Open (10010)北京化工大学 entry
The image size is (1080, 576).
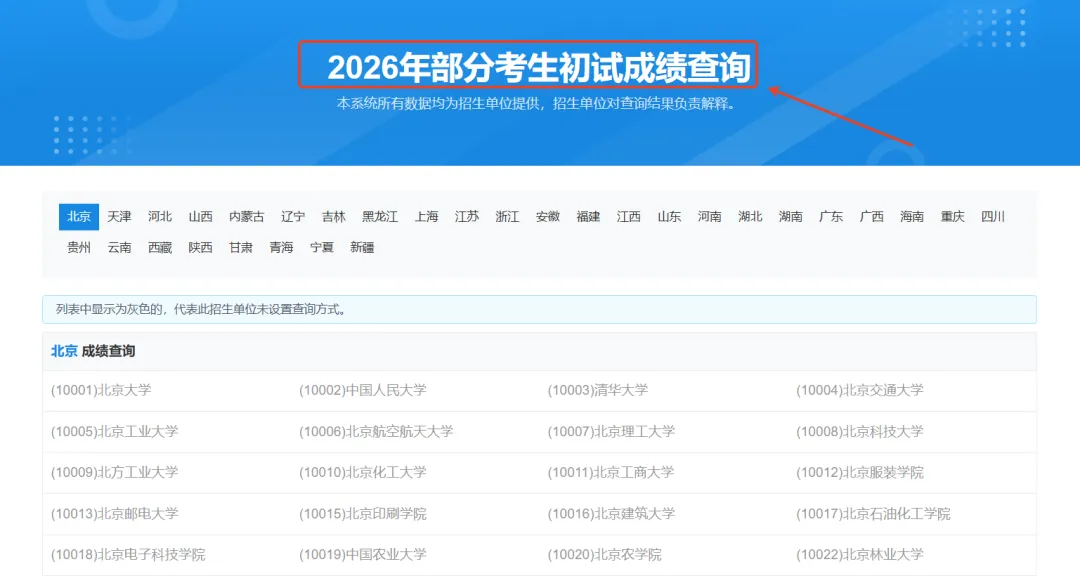pyautogui.click(x=363, y=473)
